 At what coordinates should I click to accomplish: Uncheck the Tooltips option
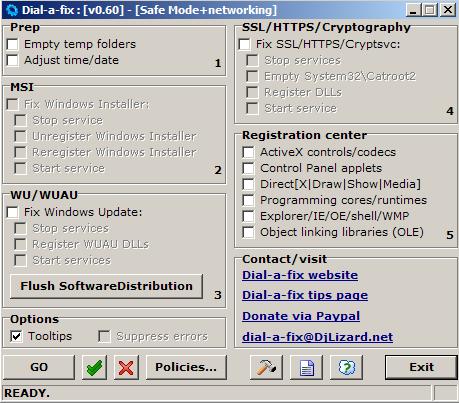click(x=16, y=336)
